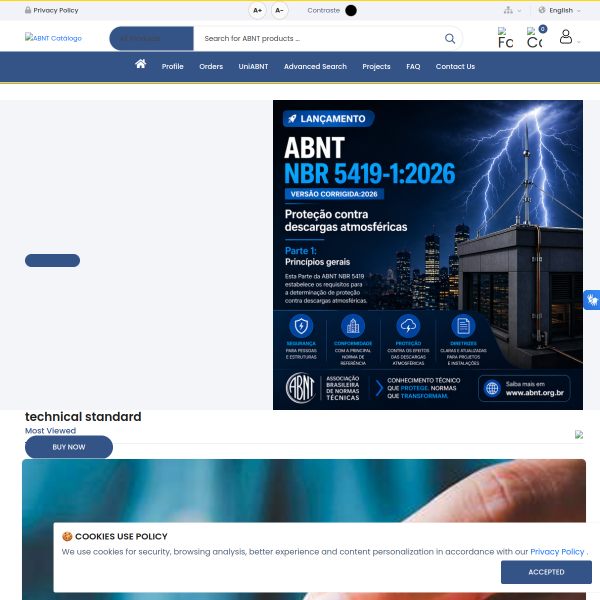Open the All Products category dropdown
The height and width of the screenshot is (600, 600).
point(152,38)
